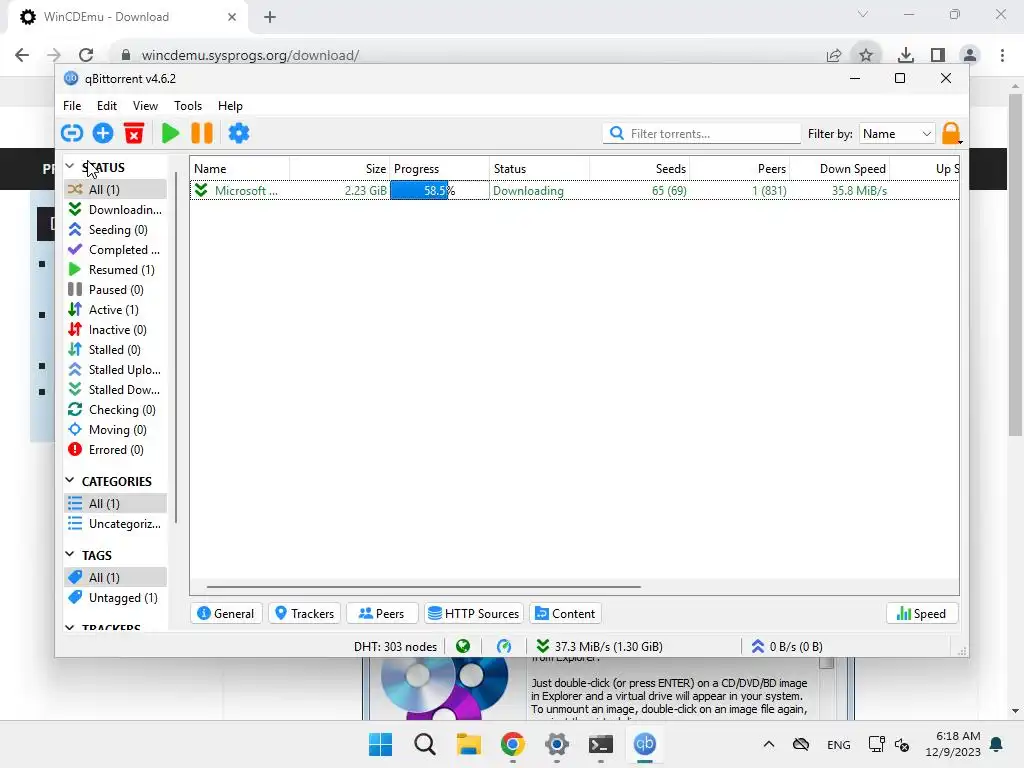1024x768 pixels.
Task: Select the All (1) status filter
Action: (x=116, y=189)
